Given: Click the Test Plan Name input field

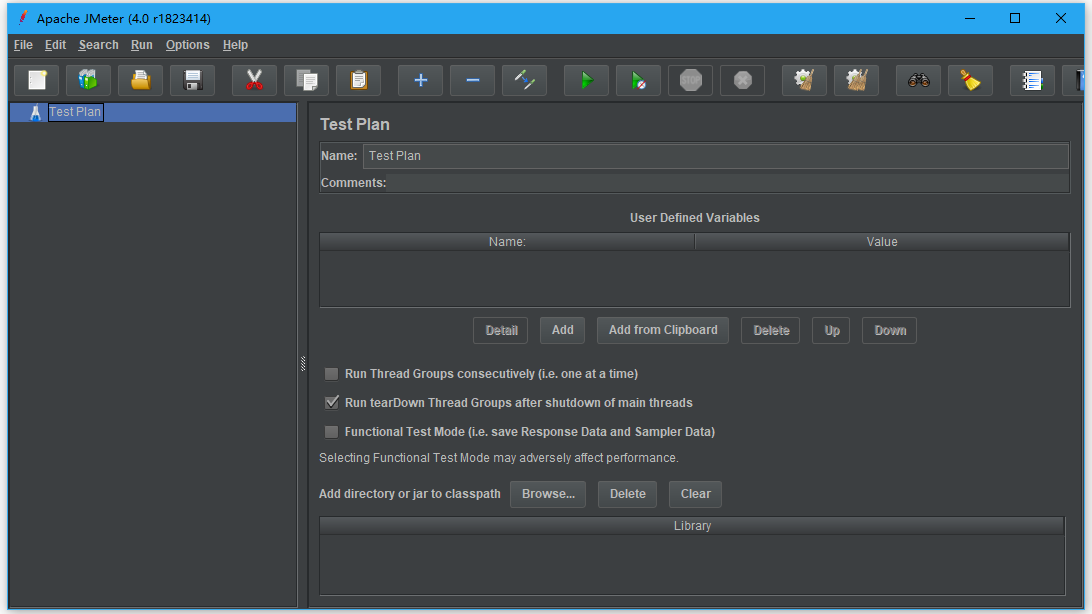Looking at the screenshot, I should [714, 156].
